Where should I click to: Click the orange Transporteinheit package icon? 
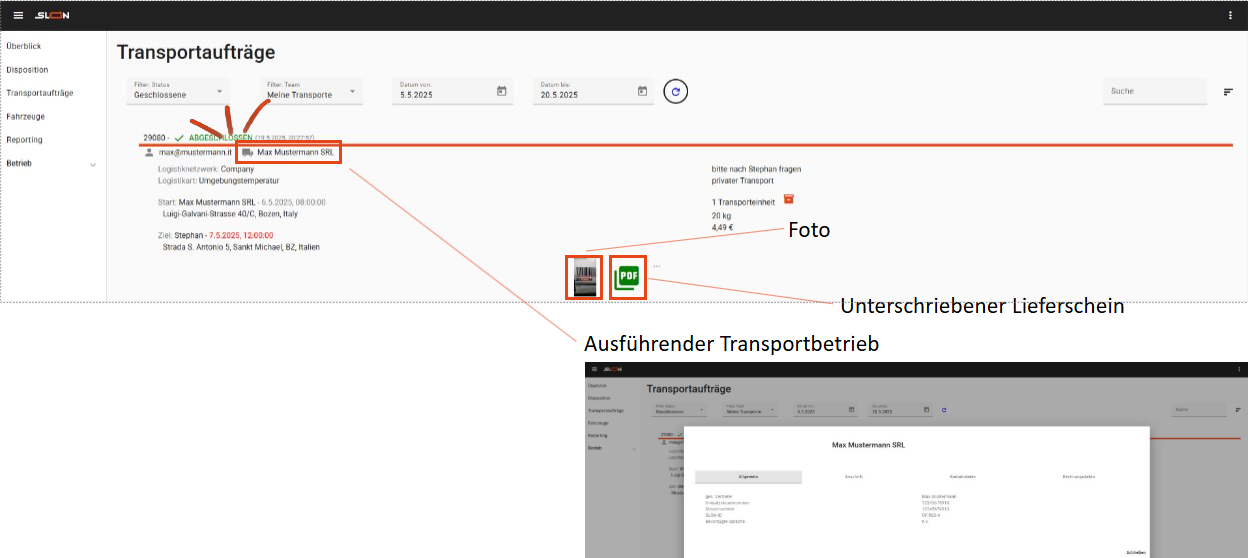(x=788, y=199)
